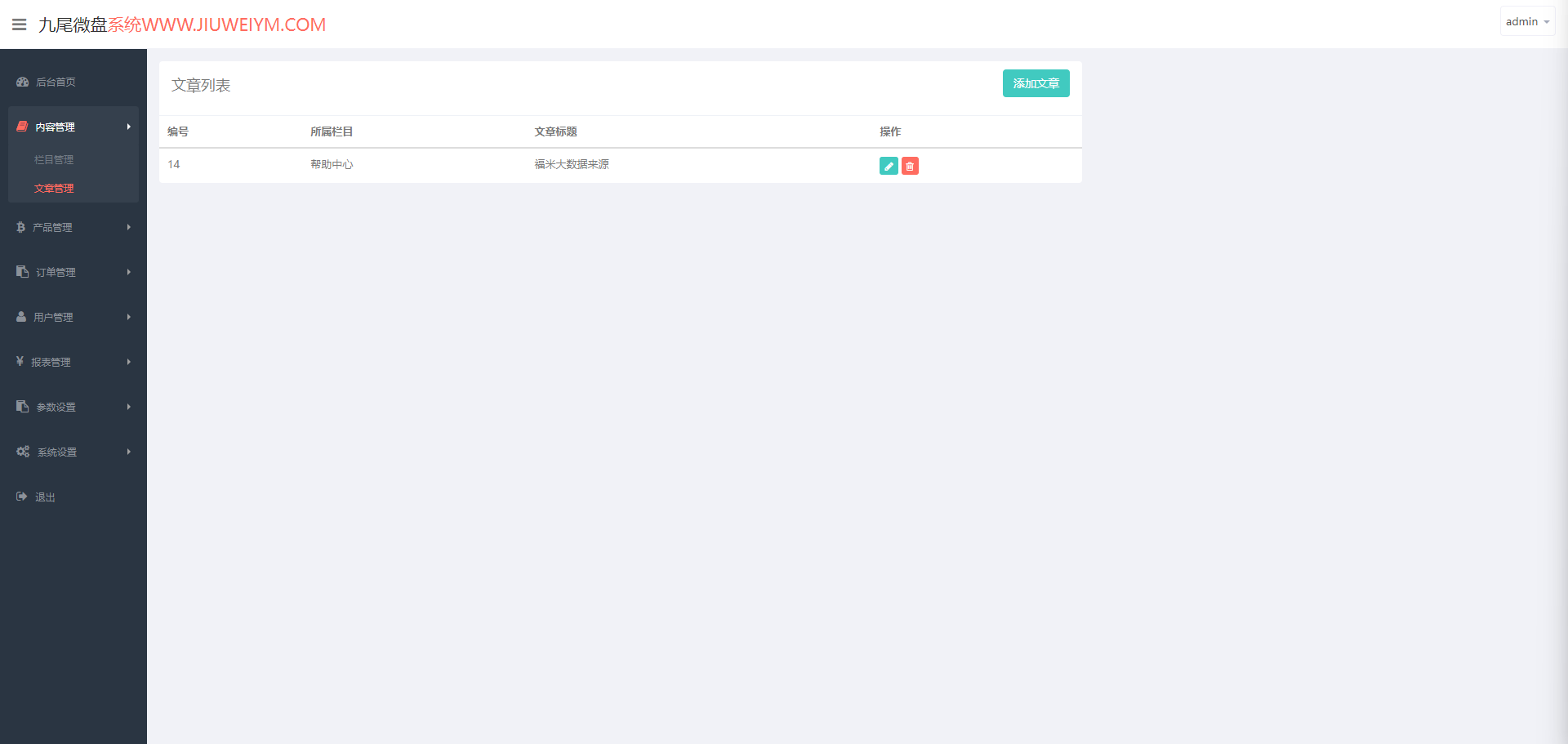Open the admin user dropdown

pos(1527,22)
